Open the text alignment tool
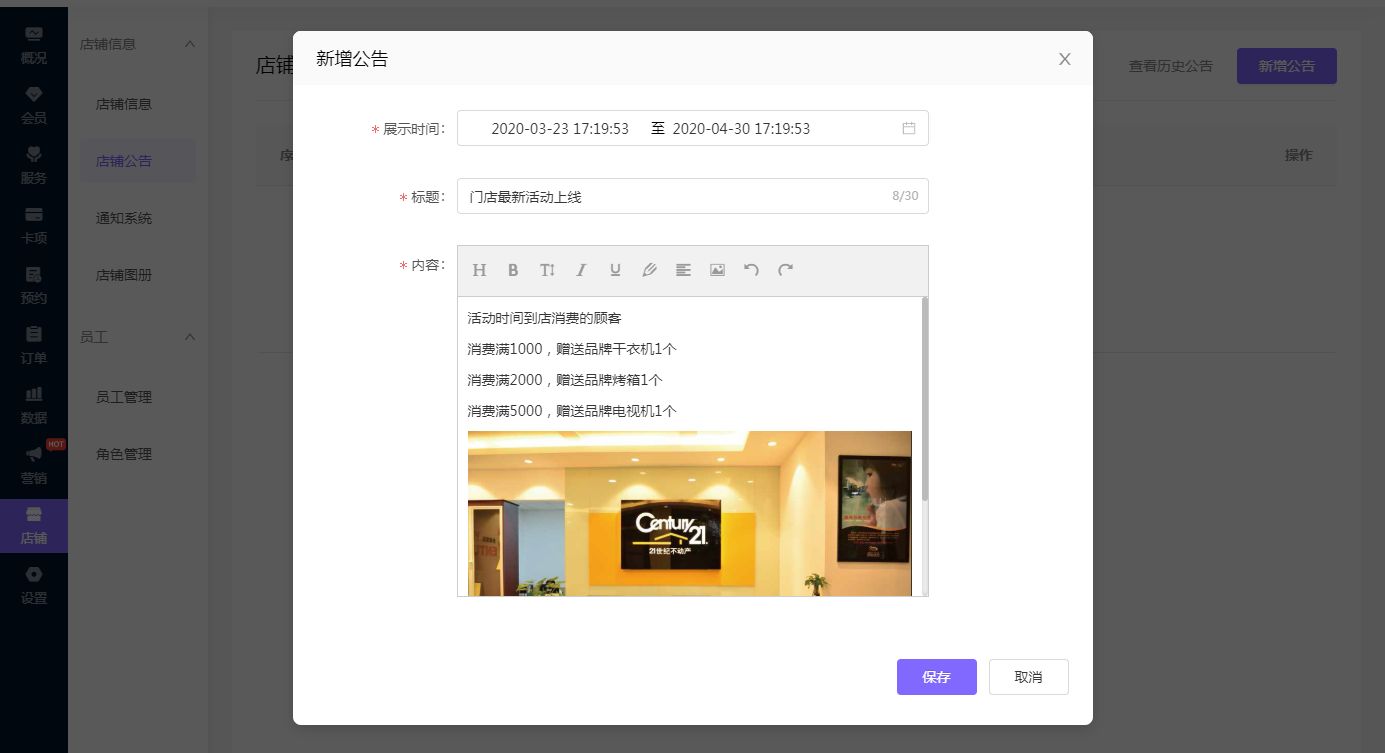This screenshot has height=753, width=1385. coord(683,270)
